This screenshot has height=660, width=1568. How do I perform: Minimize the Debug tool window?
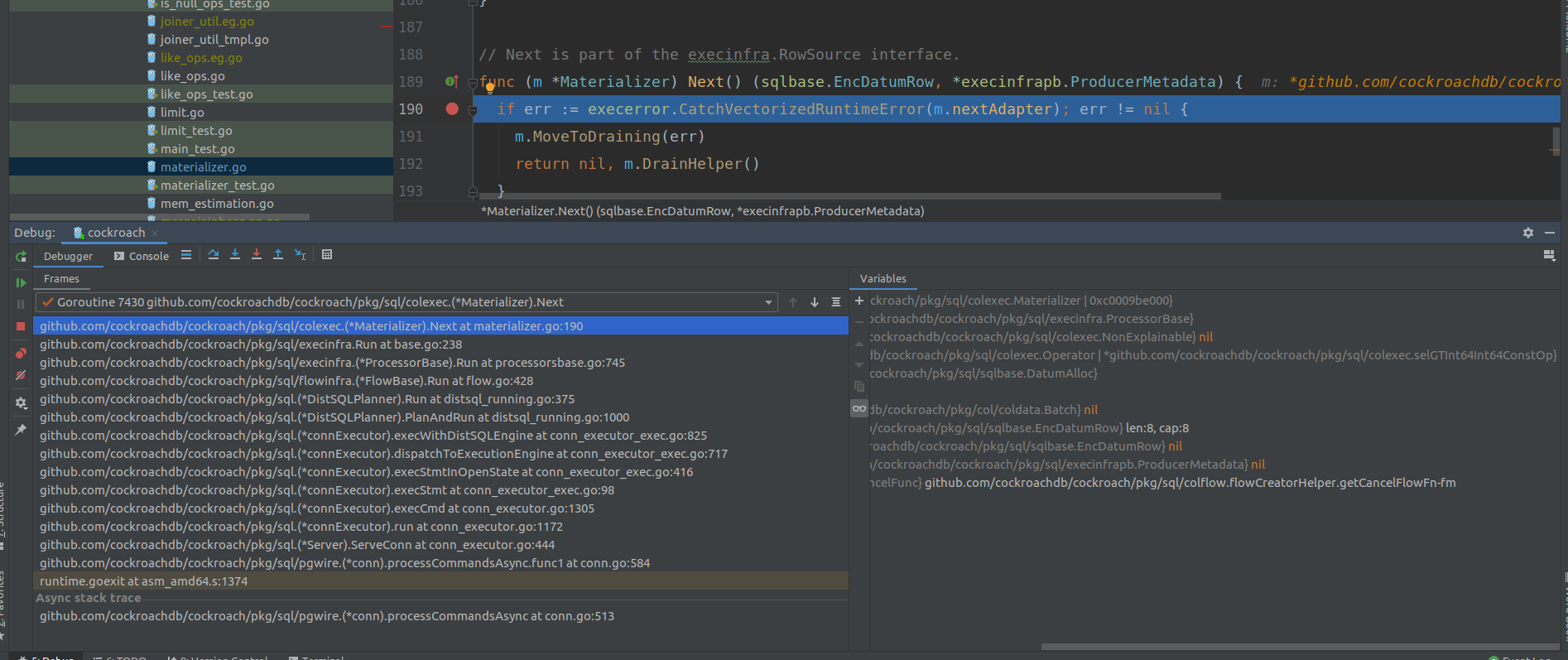coord(1550,234)
